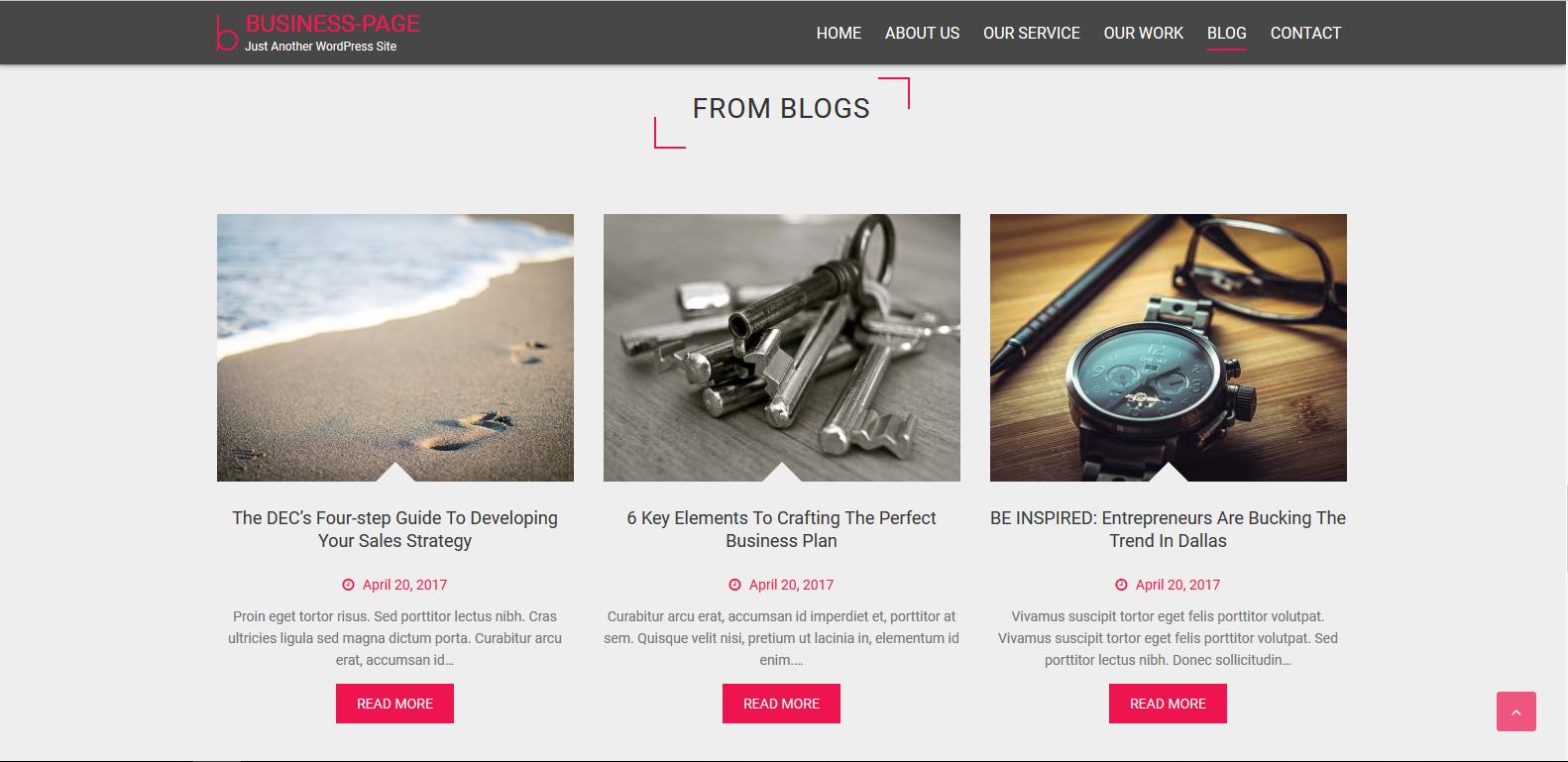Open the Home menu item
The image size is (1568, 762).
(x=839, y=33)
